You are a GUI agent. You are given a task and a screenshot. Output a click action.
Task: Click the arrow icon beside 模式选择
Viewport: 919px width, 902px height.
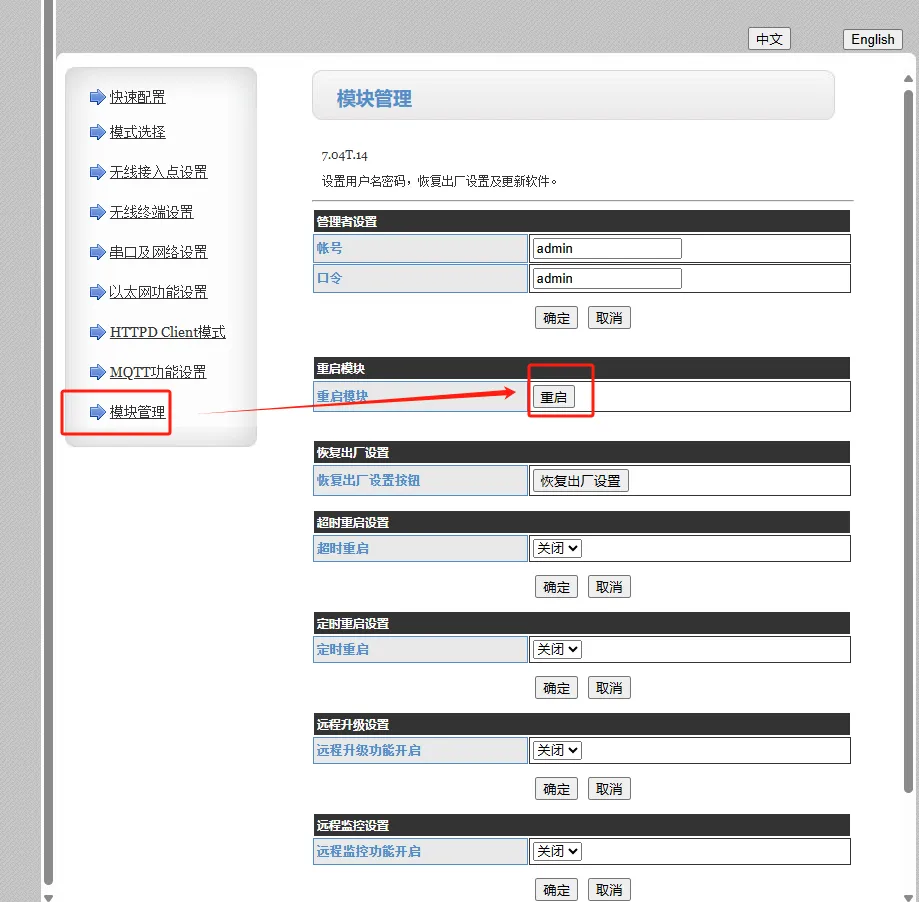[97, 132]
